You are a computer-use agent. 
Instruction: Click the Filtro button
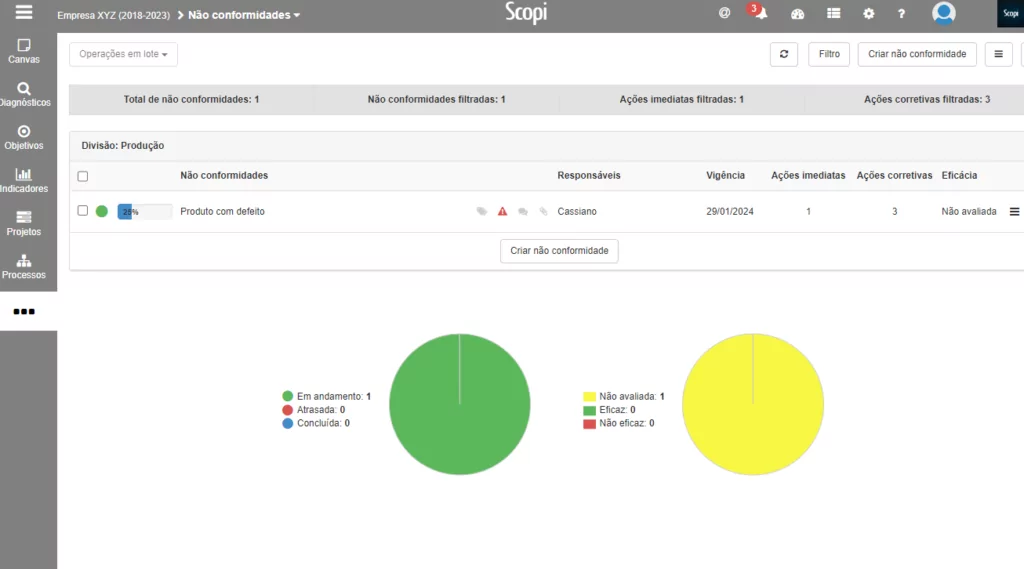coord(829,54)
